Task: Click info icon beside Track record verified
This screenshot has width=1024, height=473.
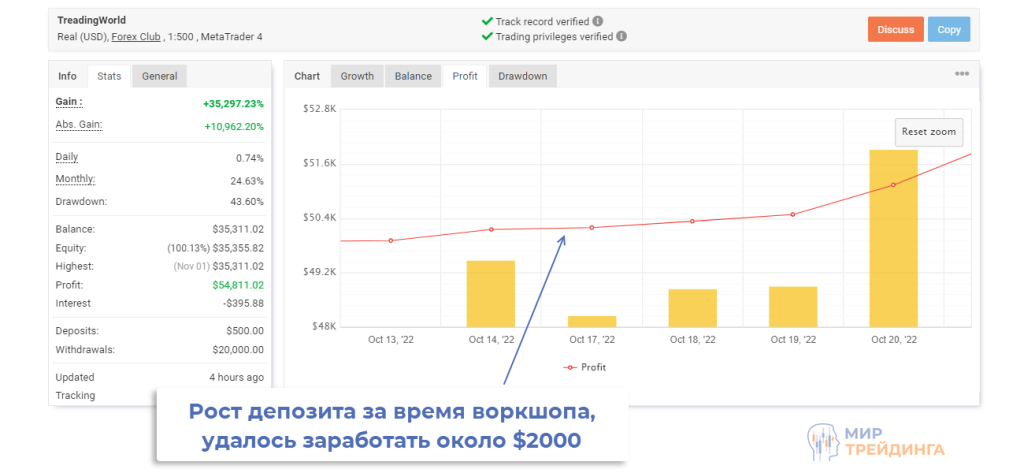Action: pos(598,20)
